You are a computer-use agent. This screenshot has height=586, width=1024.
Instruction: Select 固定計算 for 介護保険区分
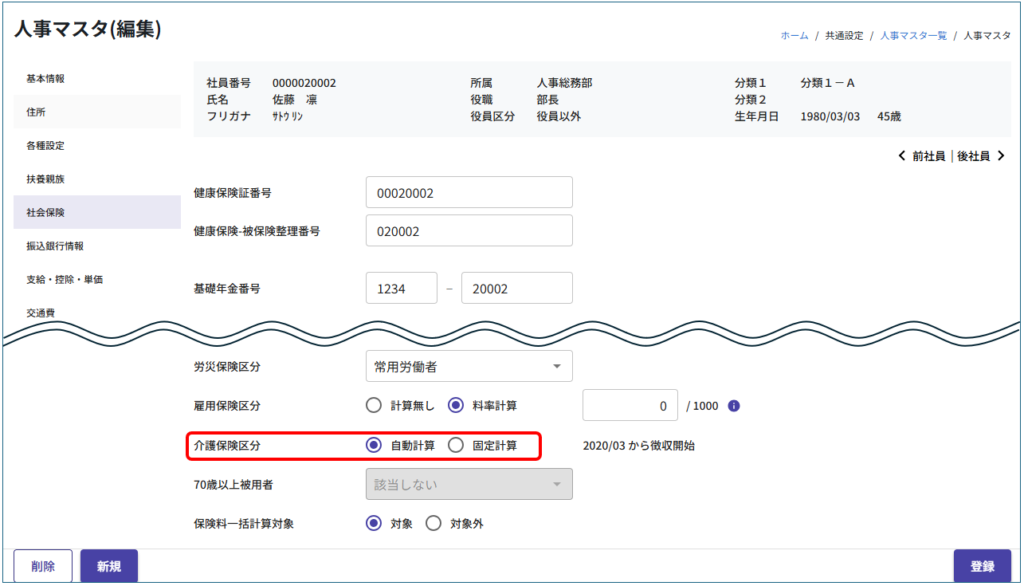click(456, 445)
